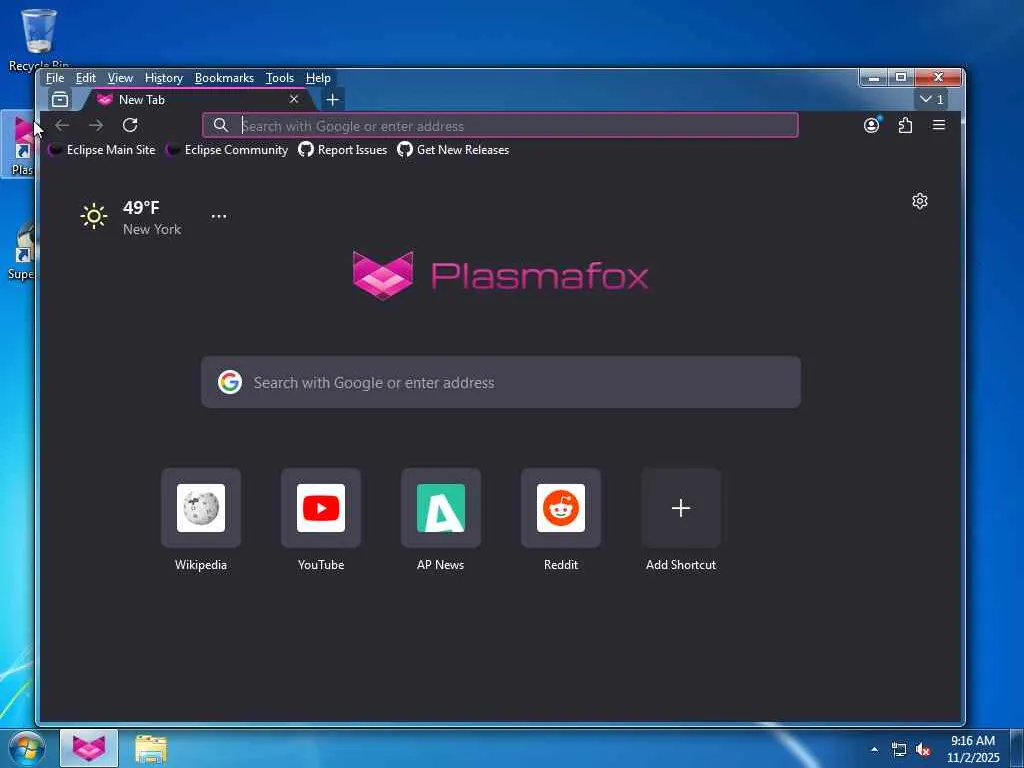Open the Reddit shortcut tile
1024x768 pixels.
(561, 508)
